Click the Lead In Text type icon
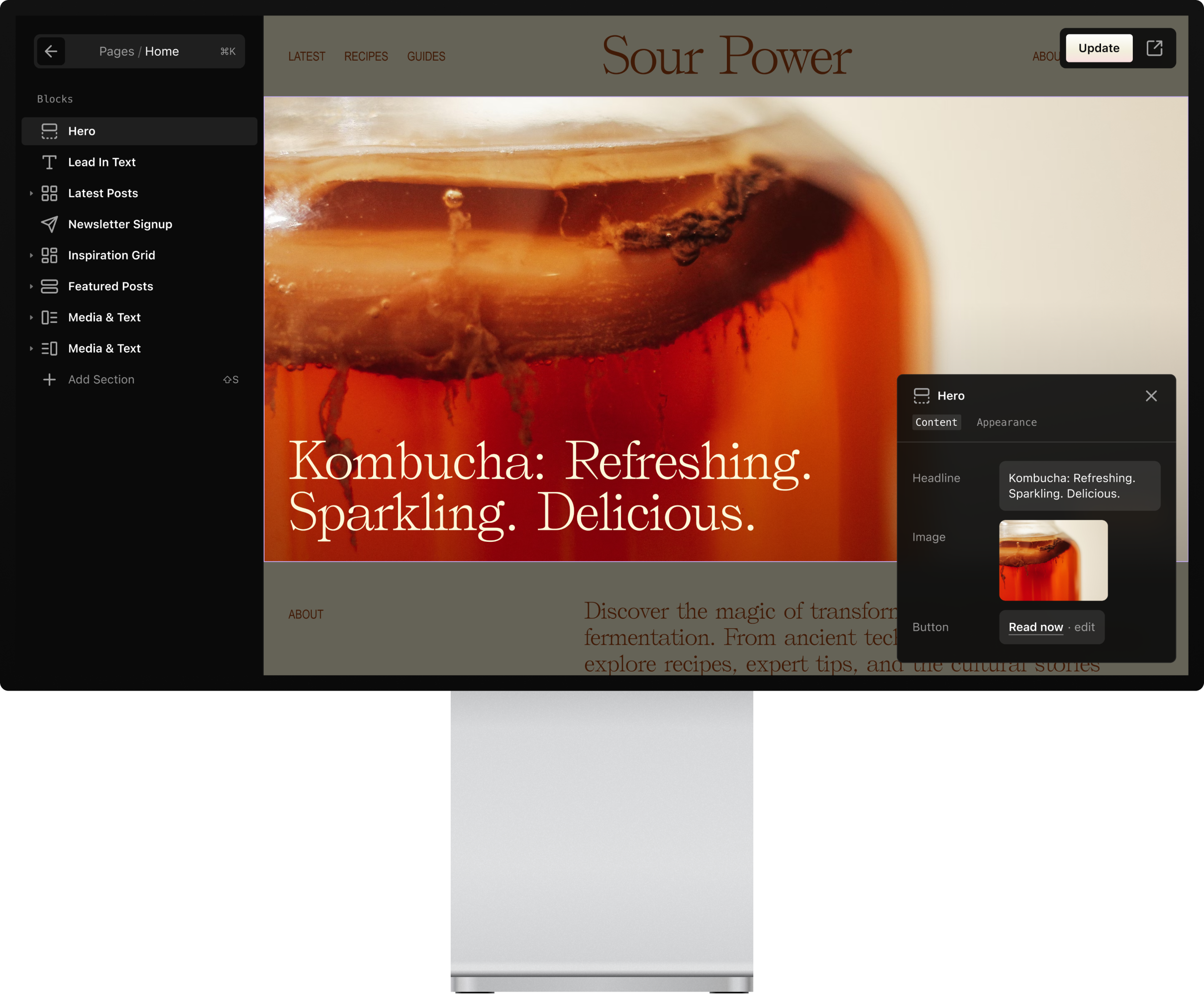 coord(49,162)
